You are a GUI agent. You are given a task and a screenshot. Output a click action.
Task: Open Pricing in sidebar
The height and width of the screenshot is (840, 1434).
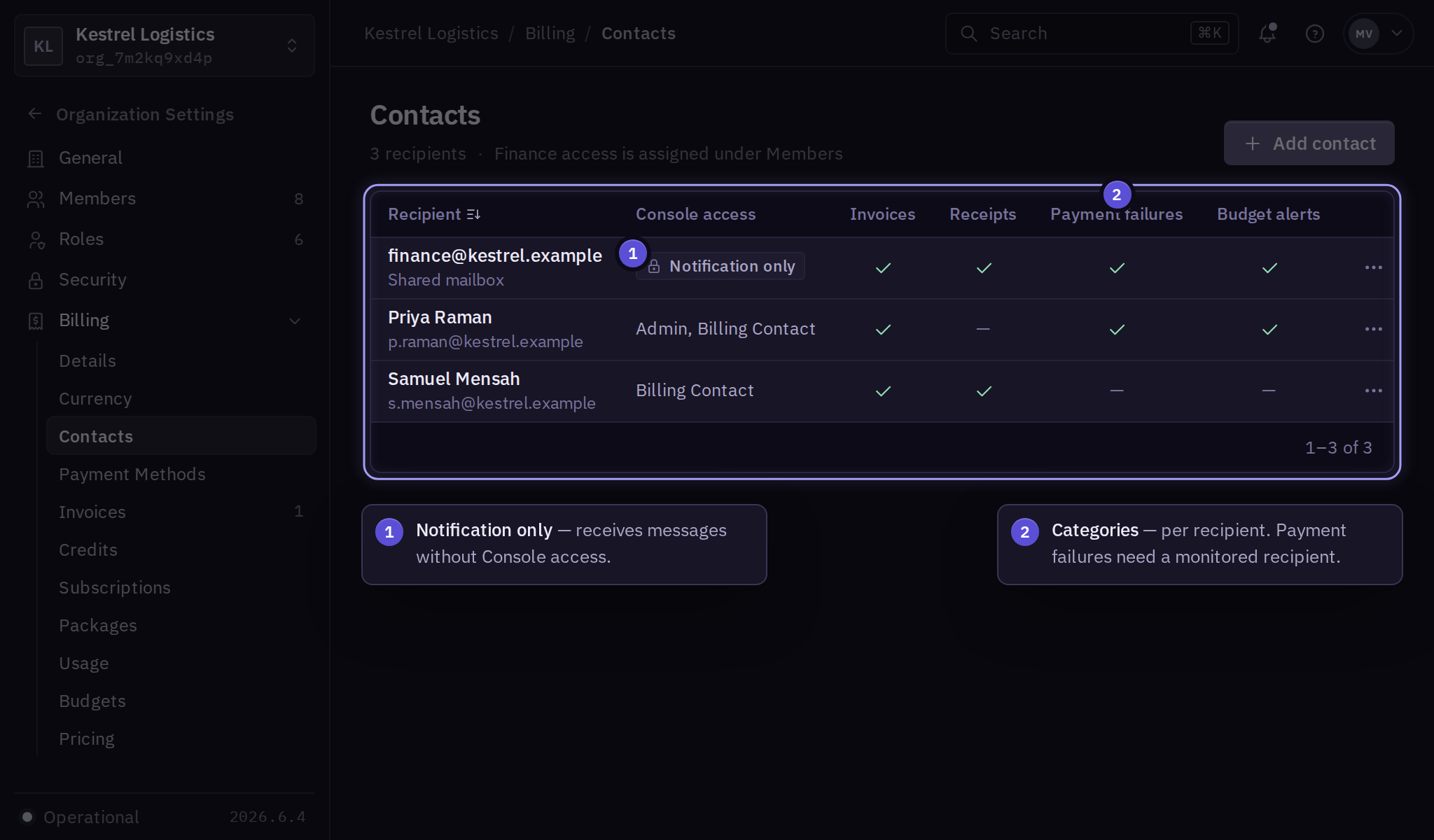(181, 738)
